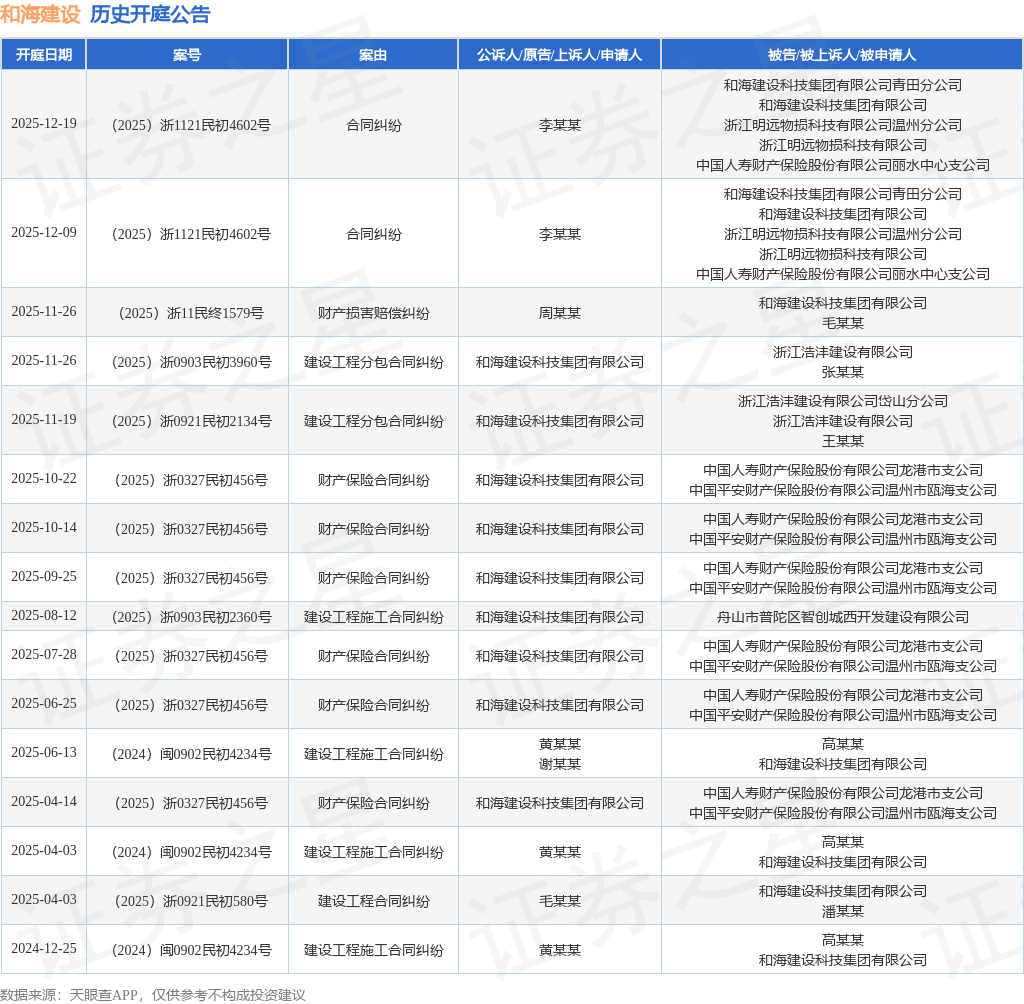The width and height of the screenshot is (1024, 1004).
Task: Click the date 2025-12-19
Action: pos(44,123)
